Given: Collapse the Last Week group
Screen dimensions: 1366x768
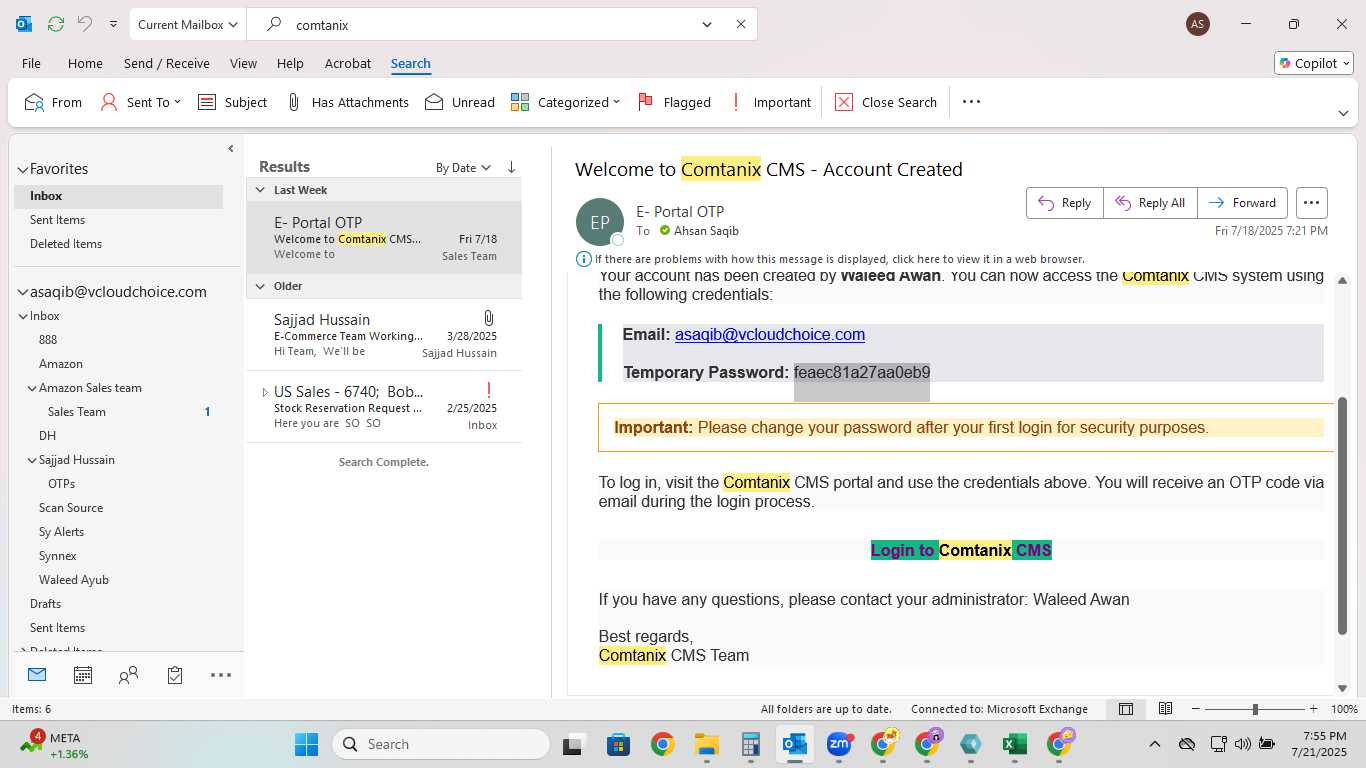Looking at the screenshot, I should (x=260, y=190).
